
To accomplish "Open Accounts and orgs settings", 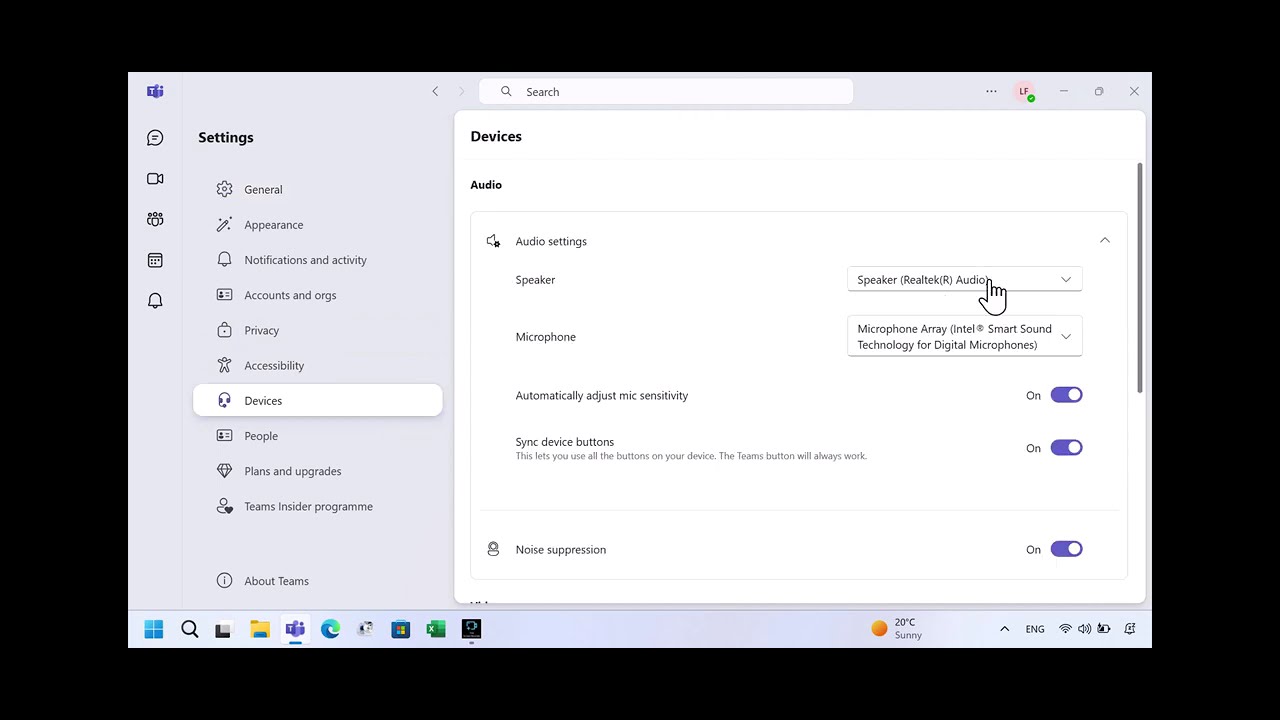I will [x=318, y=295].
